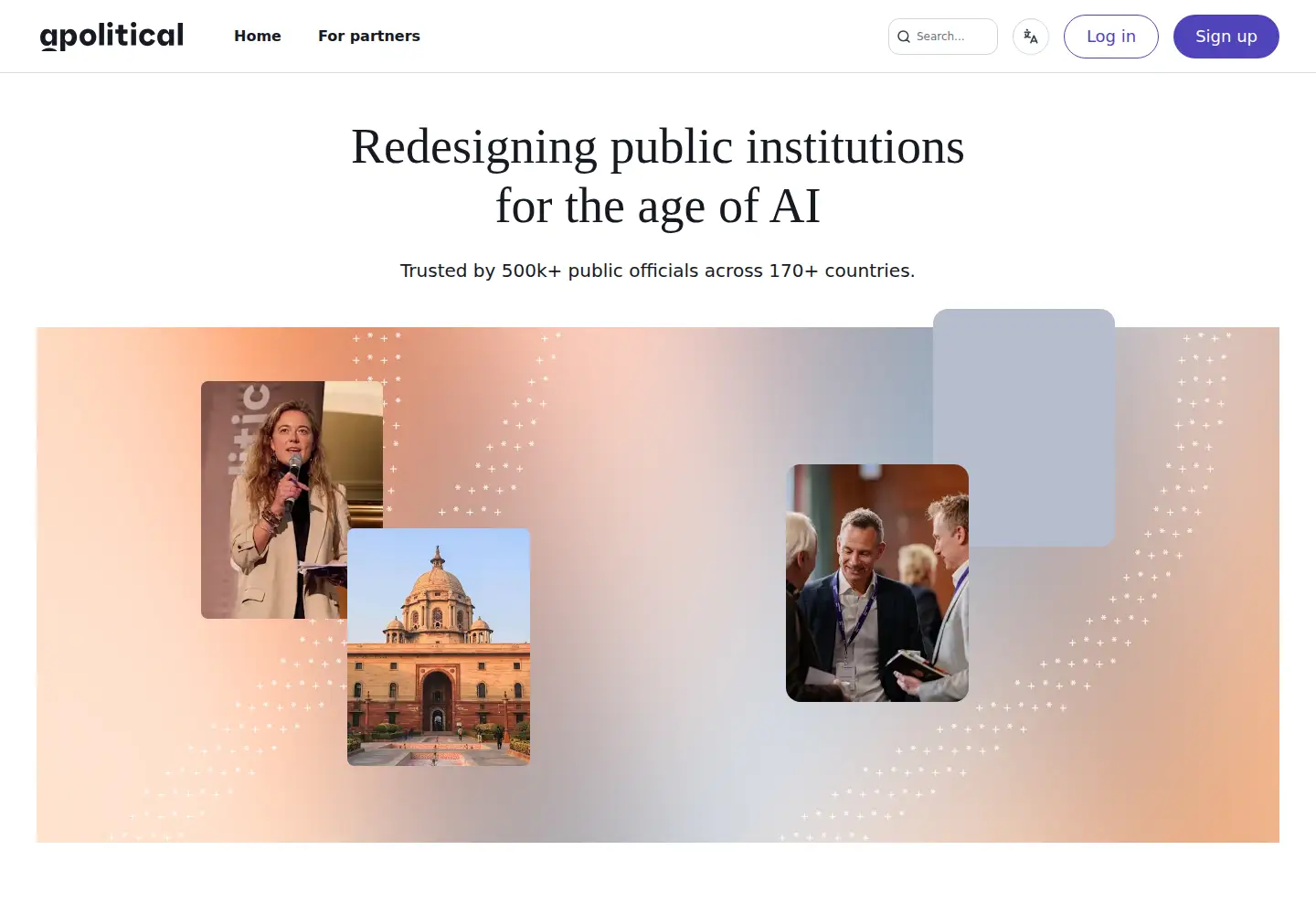
Task: Click the Sign up button
Action: pyautogui.click(x=1226, y=37)
